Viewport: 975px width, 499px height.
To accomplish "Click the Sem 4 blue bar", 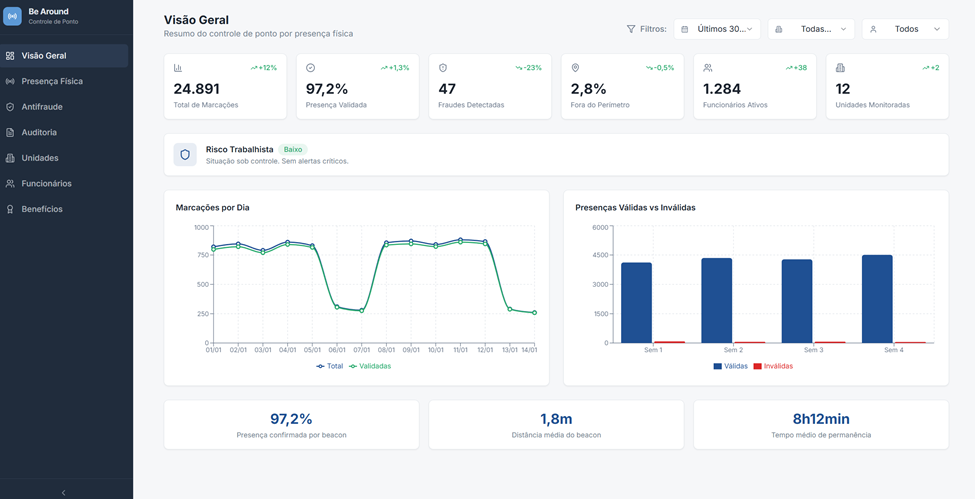I will point(877,299).
